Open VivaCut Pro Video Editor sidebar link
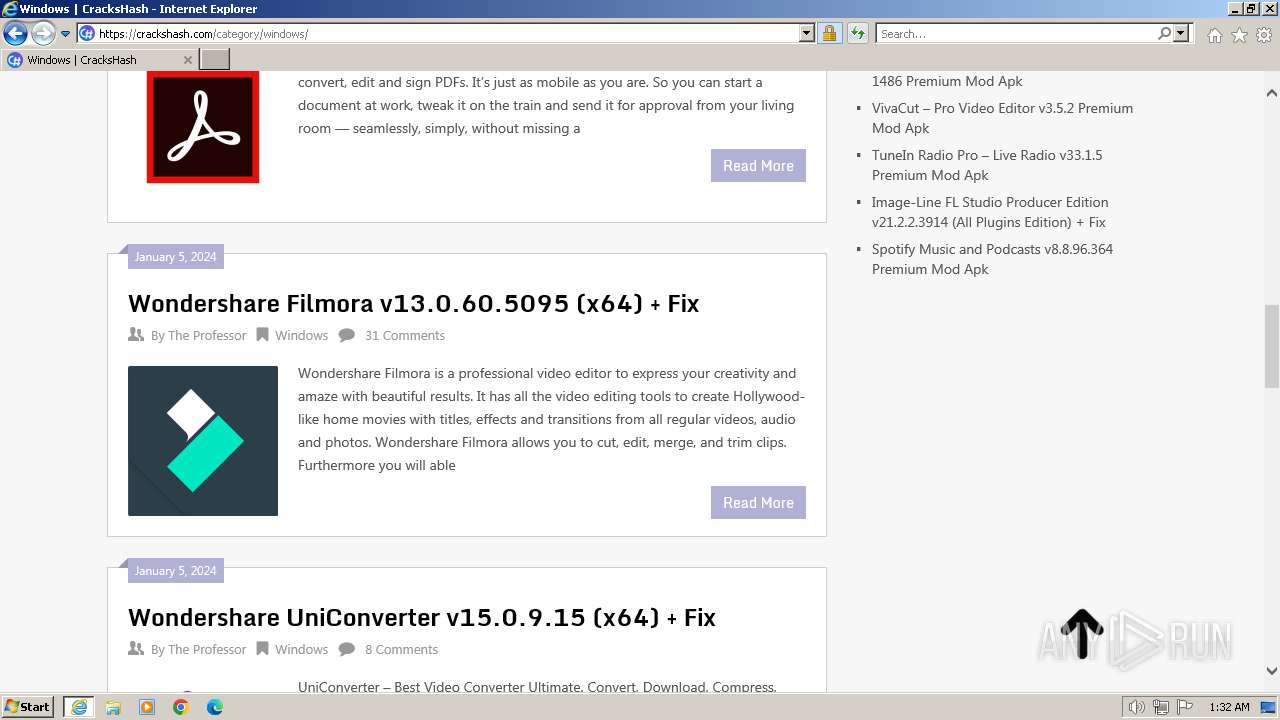The width and height of the screenshot is (1280, 720). point(1002,118)
